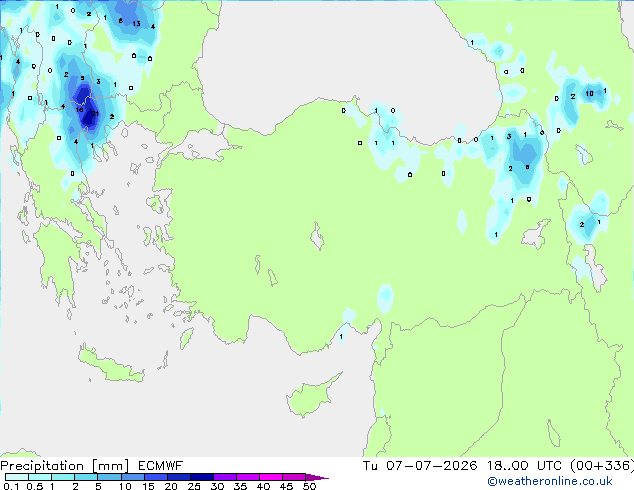Click the 0.1–0.5 mm legend color box
The image size is (634, 490).
17,477
